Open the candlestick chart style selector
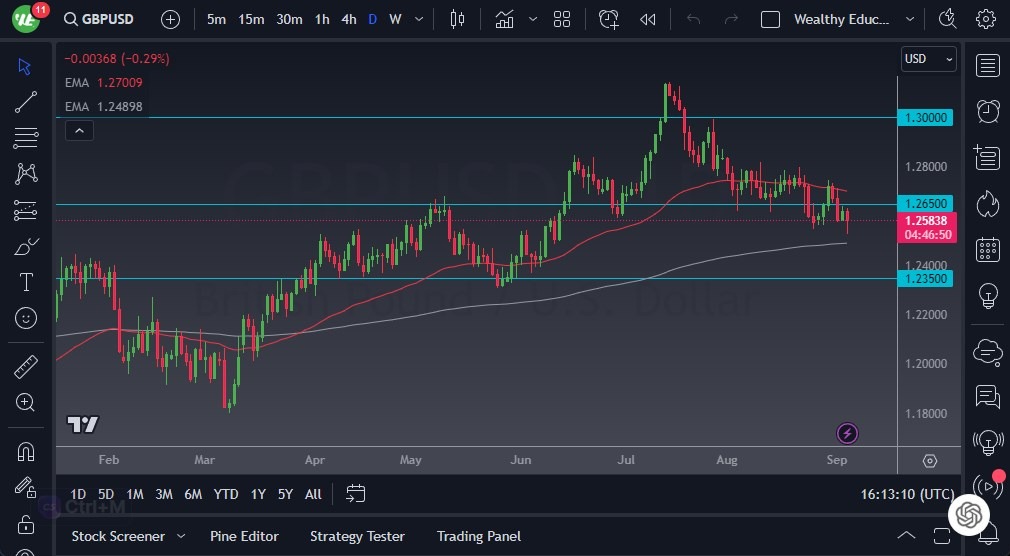This screenshot has width=1010, height=556. 458,19
